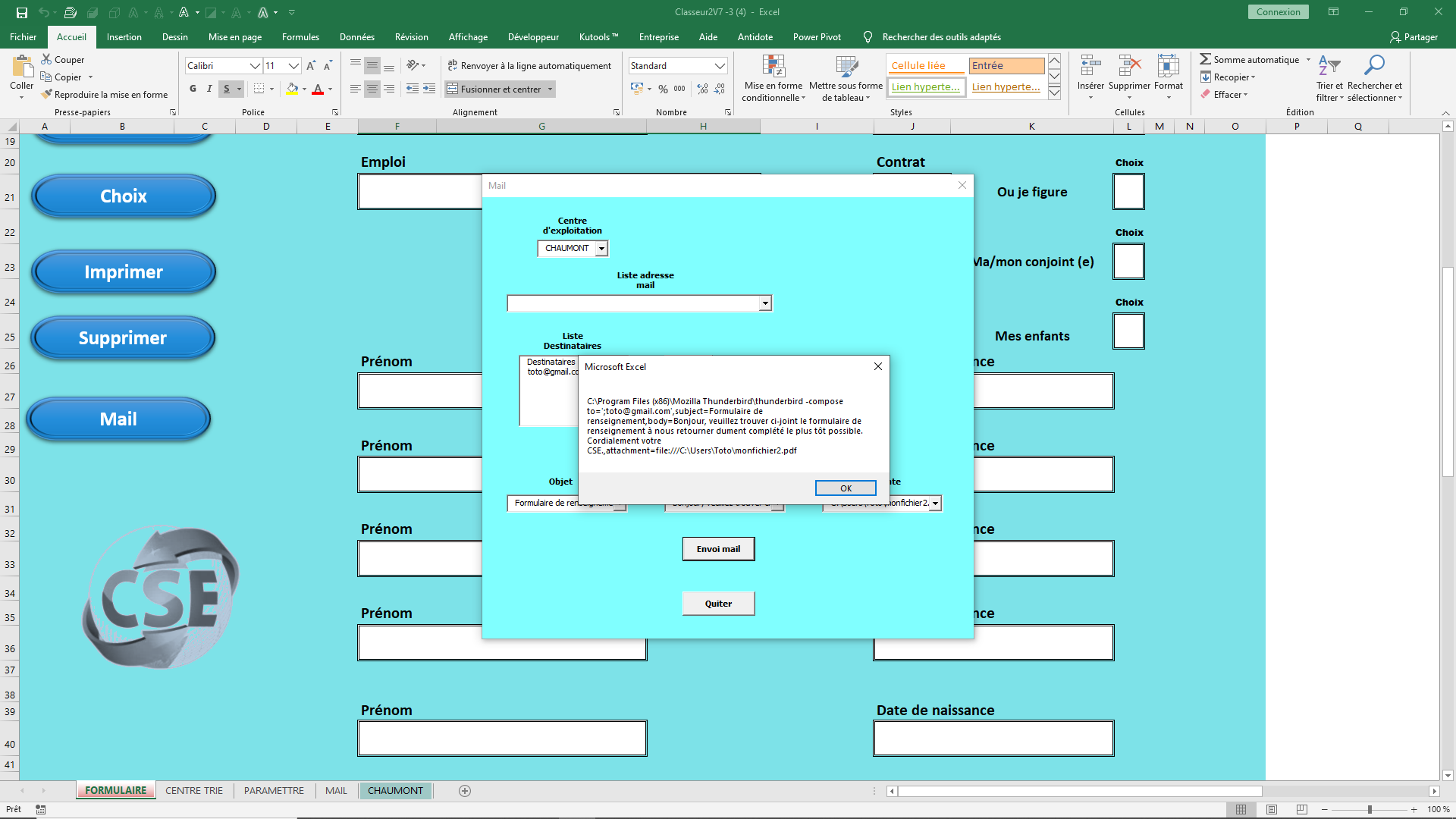Screen dimensions: 1456x819
Task: Expand the Liste adresse mail combo box
Action: point(765,303)
